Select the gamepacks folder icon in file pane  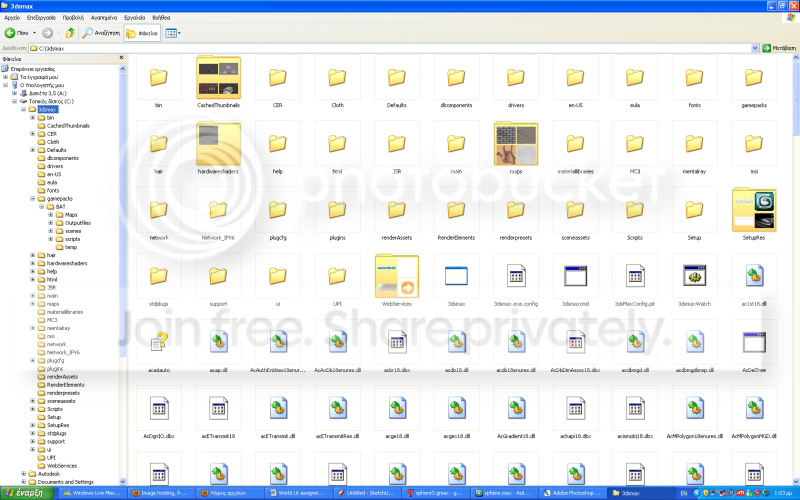(x=754, y=78)
